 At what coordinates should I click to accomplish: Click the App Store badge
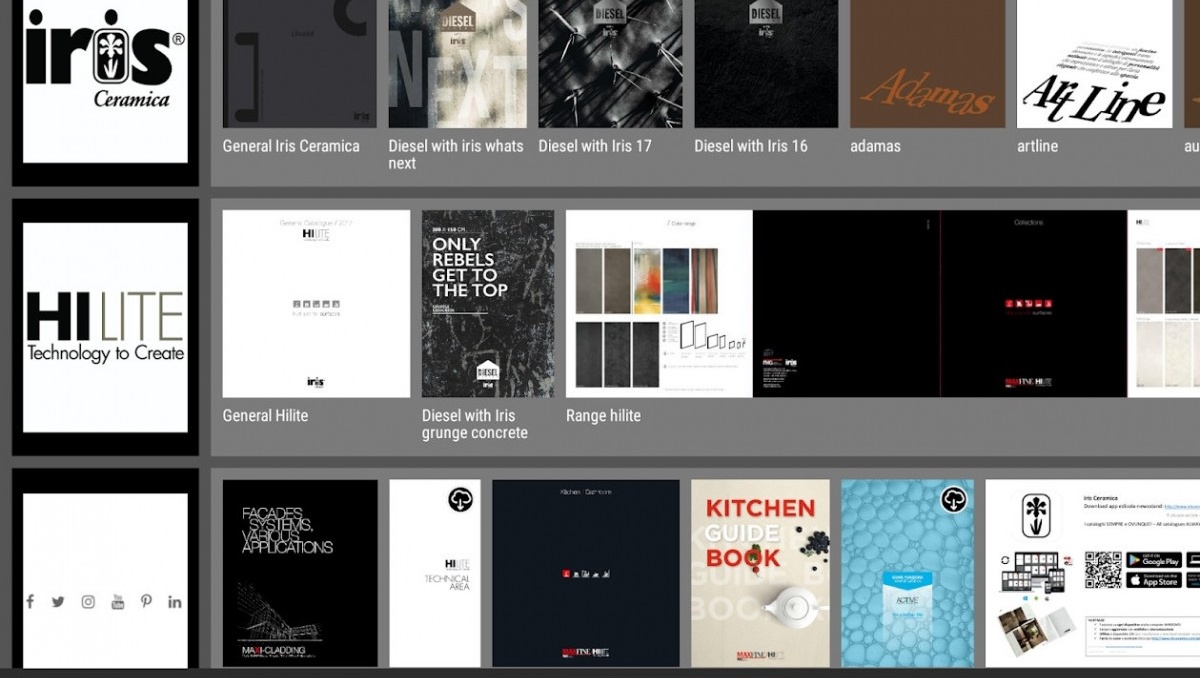tap(1153, 580)
